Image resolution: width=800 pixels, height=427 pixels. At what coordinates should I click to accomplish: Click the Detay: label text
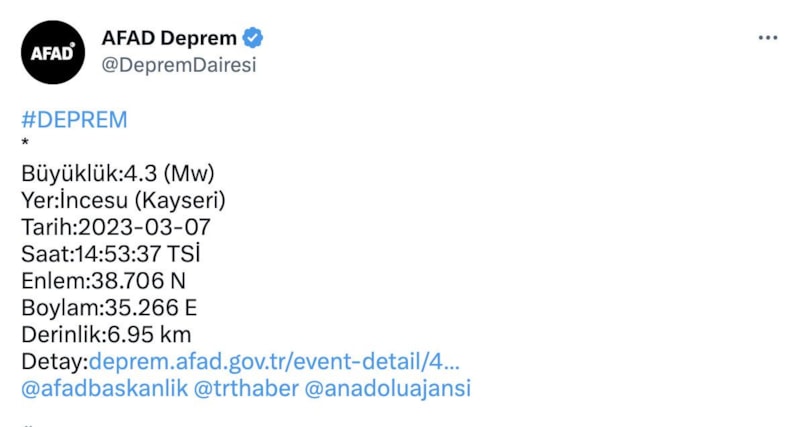coord(54,361)
